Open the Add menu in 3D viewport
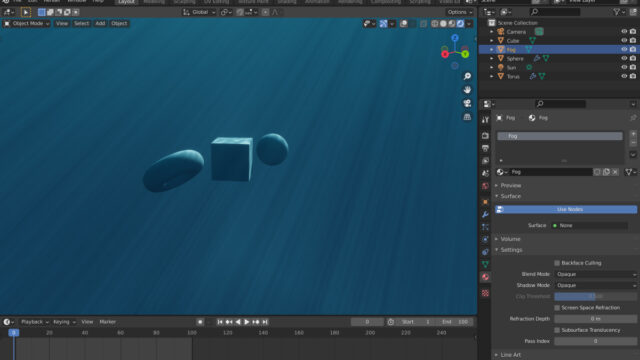The image size is (640, 360). pyautogui.click(x=100, y=24)
